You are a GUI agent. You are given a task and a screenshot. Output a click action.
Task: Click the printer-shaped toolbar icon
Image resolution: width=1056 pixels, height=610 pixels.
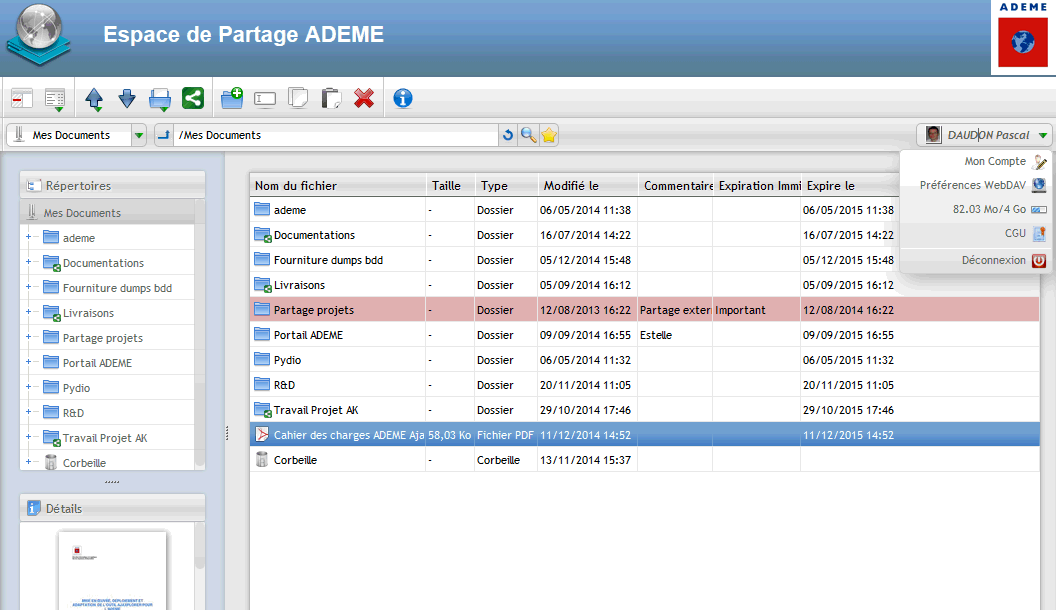tap(160, 100)
